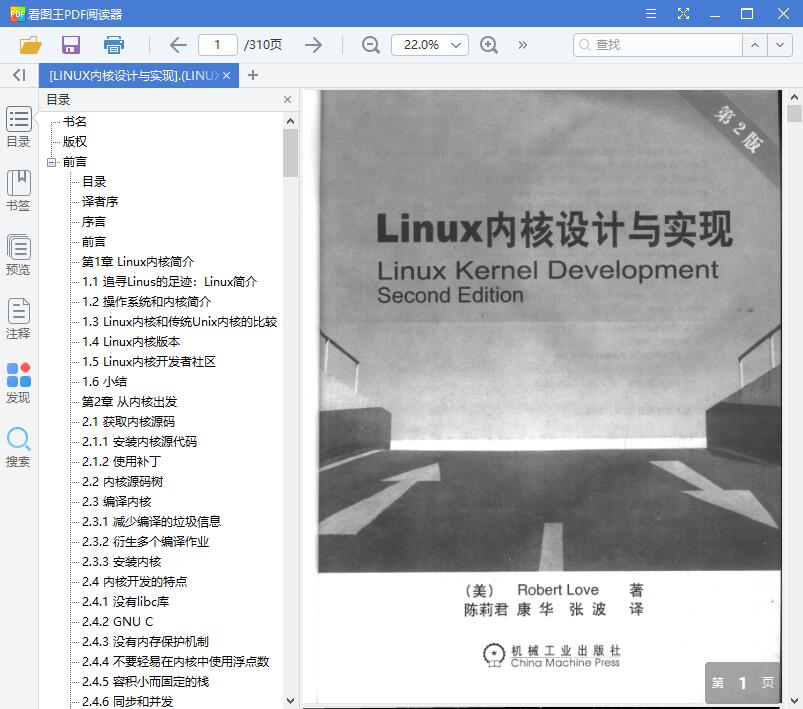Jump to 2.1 获取内核源码
The height and width of the screenshot is (709, 803).
[129, 422]
